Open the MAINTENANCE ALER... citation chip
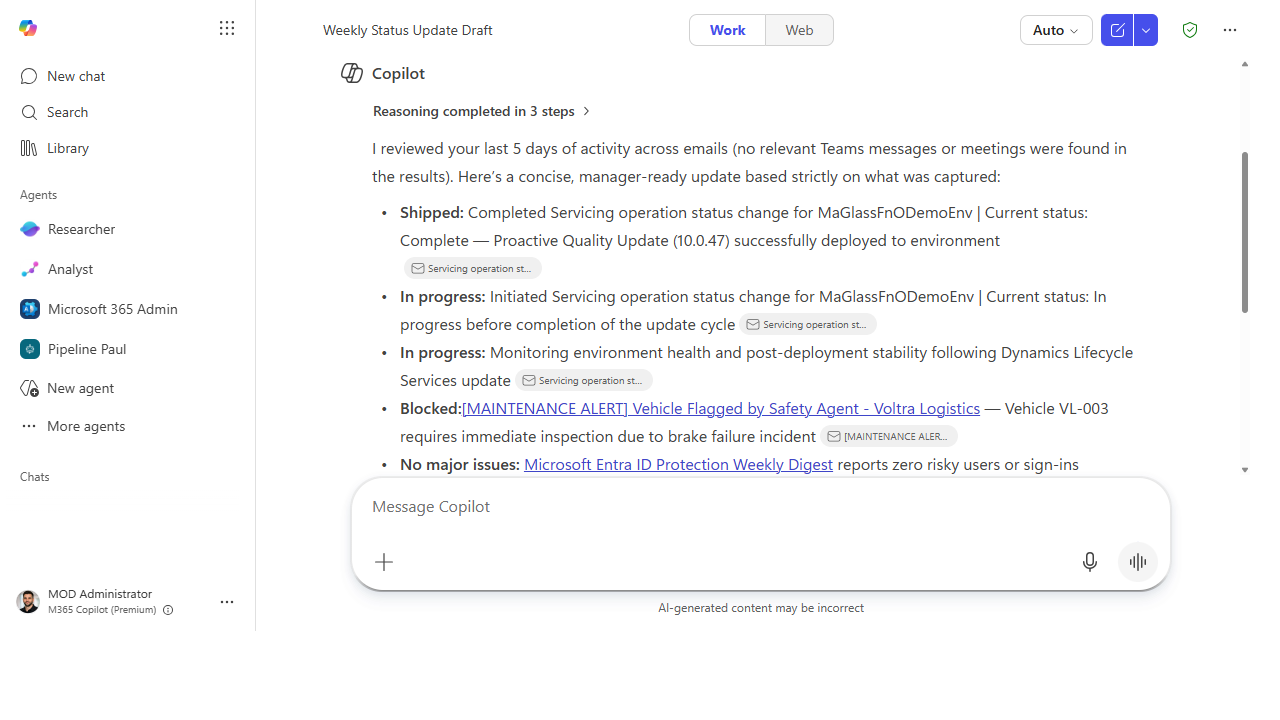Image resolution: width=1280 pixels, height=720 pixels. (x=889, y=436)
